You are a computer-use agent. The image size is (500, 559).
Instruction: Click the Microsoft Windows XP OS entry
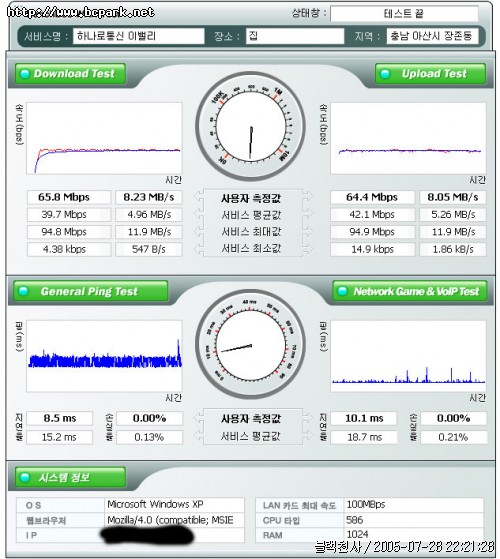pyautogui.click(x=155, y=504)
